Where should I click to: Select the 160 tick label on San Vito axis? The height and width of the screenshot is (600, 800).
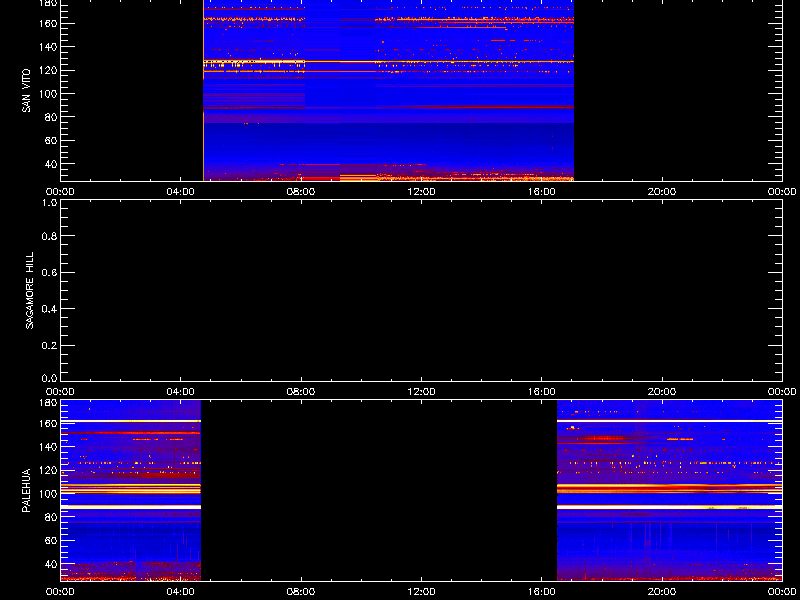click(48, 23)
